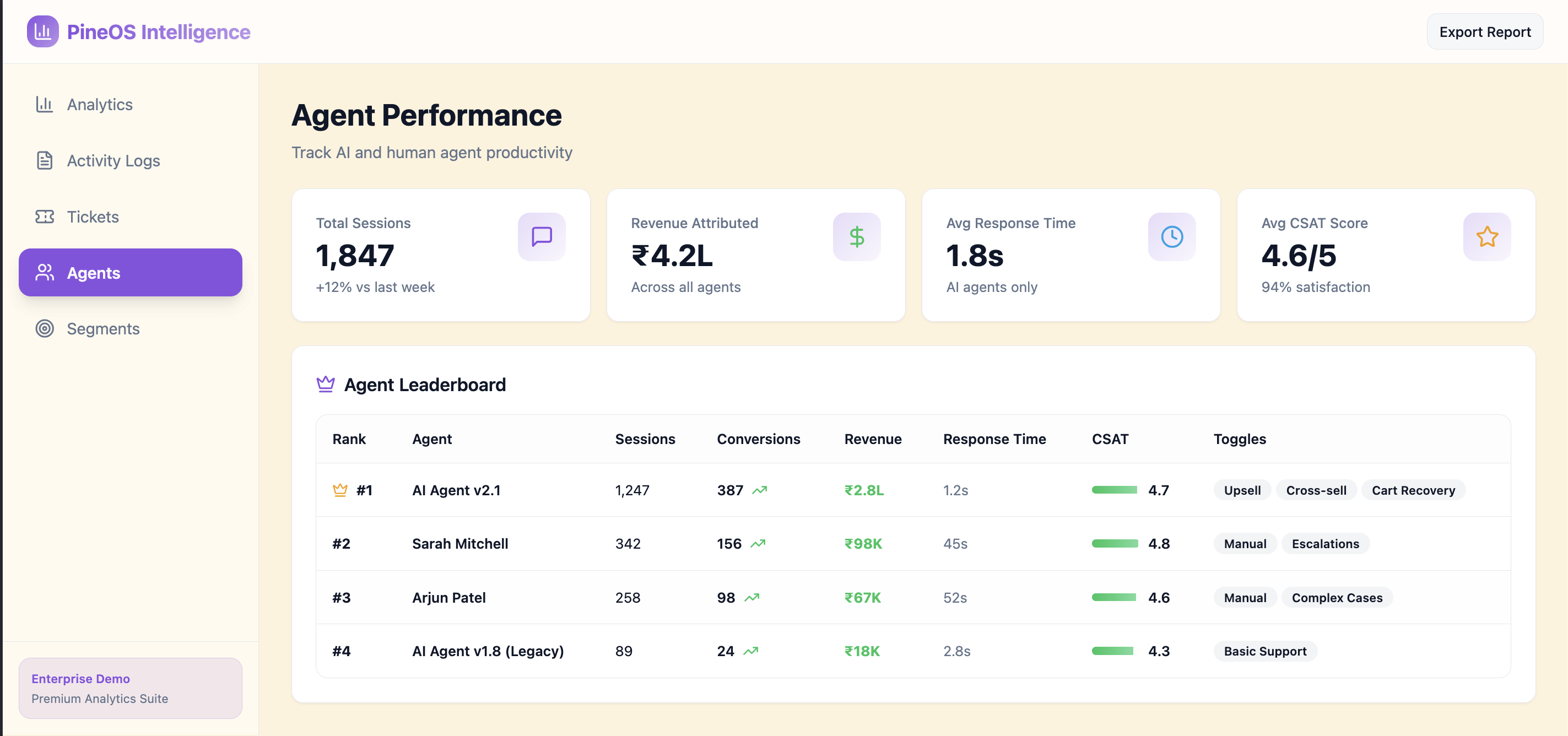Toggle the Basic Support tag
The width and height of the screenshot is (1568, 736).
click(x=1265, y=651)
